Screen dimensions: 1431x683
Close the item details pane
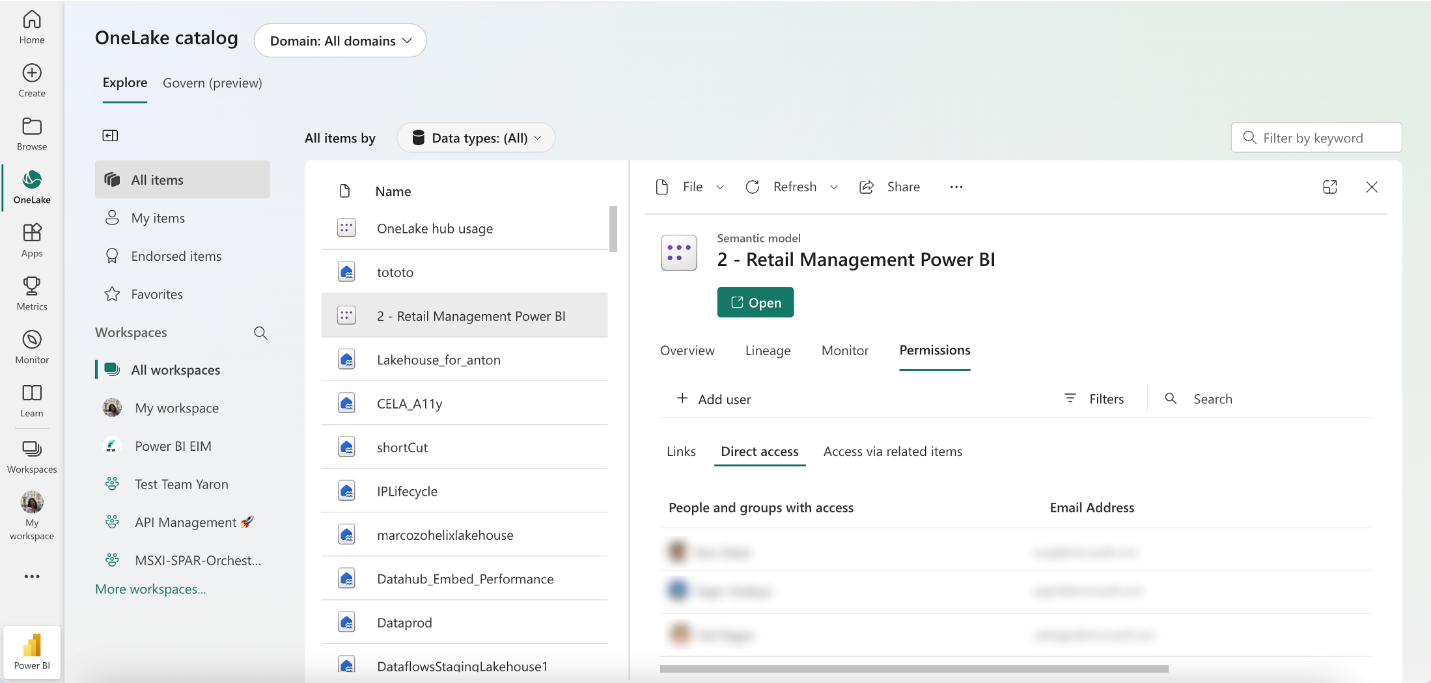point(1372,187)
